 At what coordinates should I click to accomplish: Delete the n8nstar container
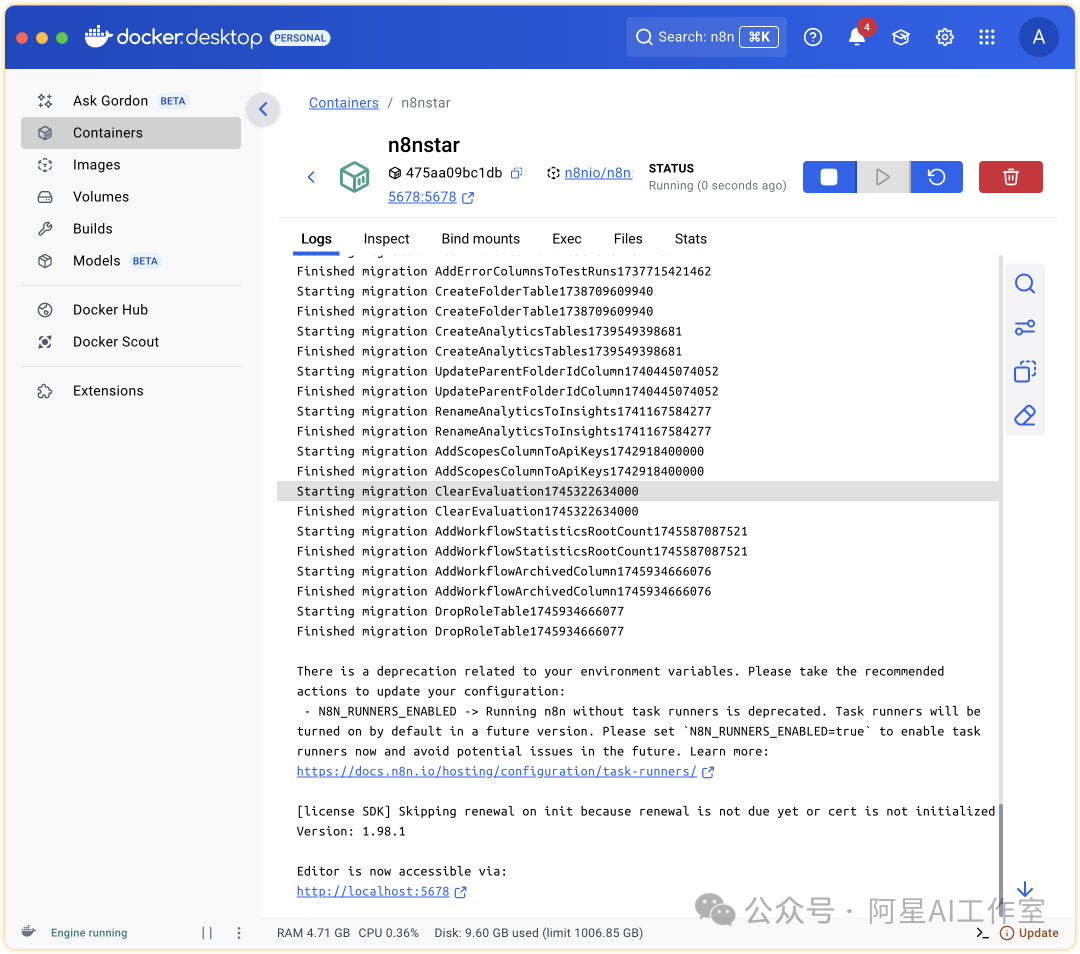pyautogui.click(x=1010, y=177)
